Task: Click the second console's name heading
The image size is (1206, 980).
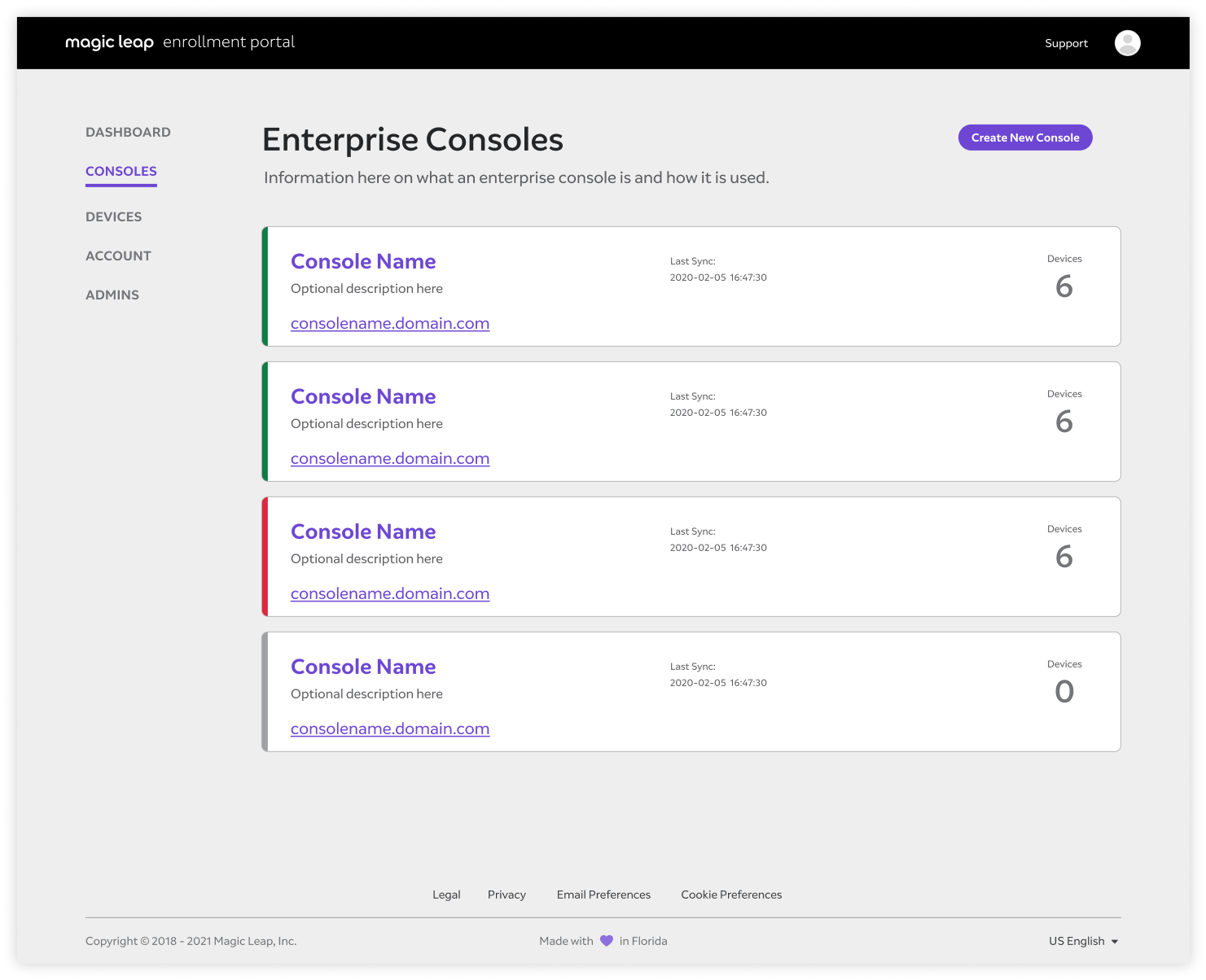Action: click(x=363, y=396)
